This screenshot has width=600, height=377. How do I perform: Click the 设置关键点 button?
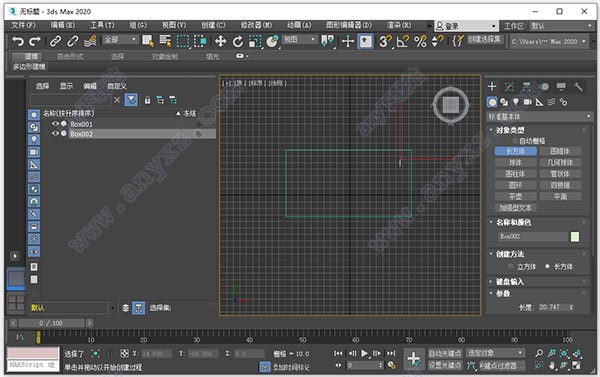click(445, 365)
